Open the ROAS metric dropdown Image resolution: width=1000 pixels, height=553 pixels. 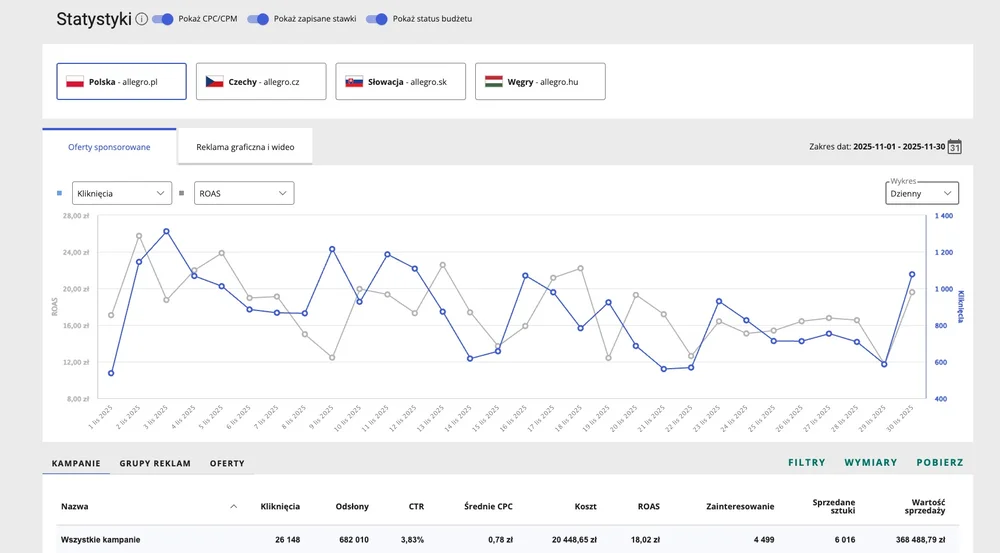[x=243, y=193]
